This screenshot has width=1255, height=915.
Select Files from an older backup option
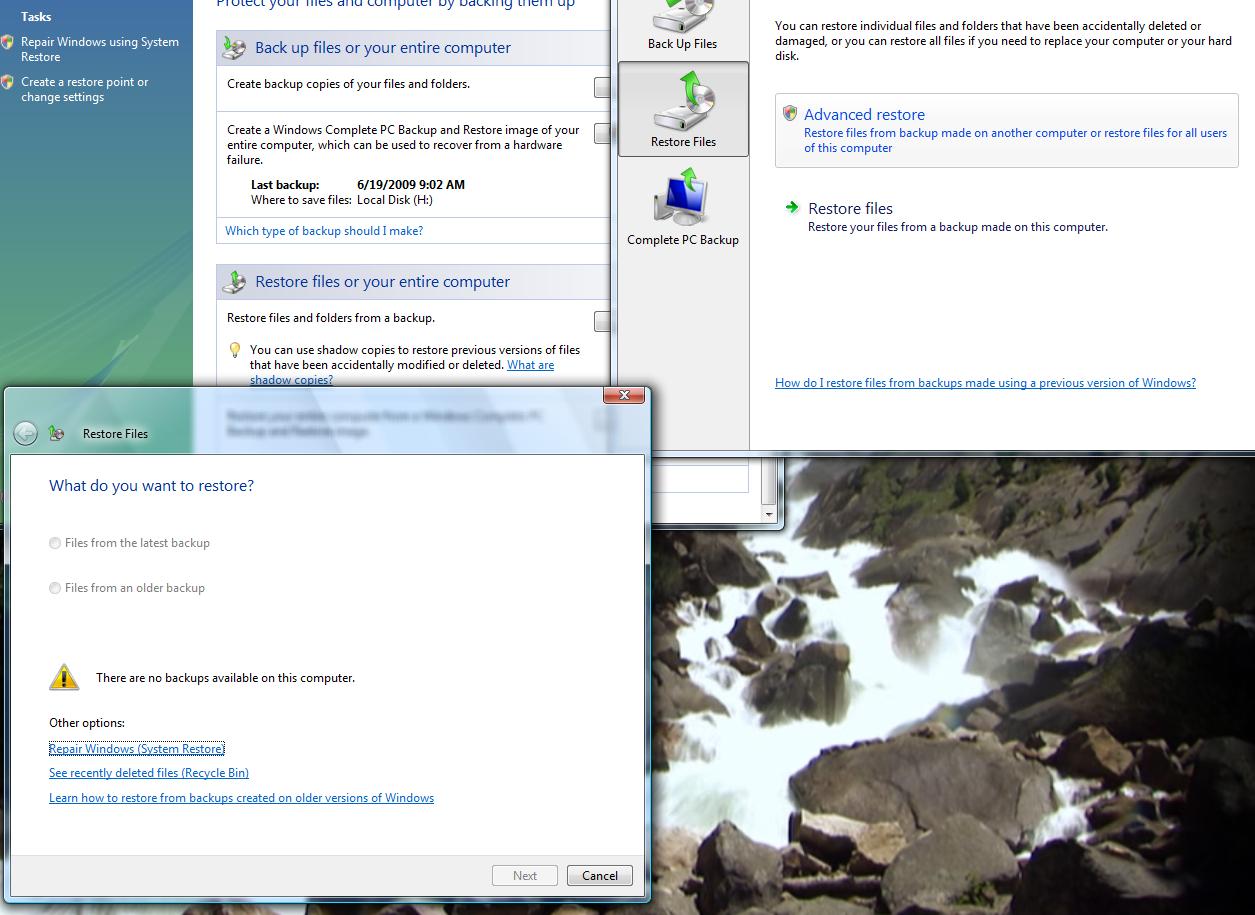127,588
